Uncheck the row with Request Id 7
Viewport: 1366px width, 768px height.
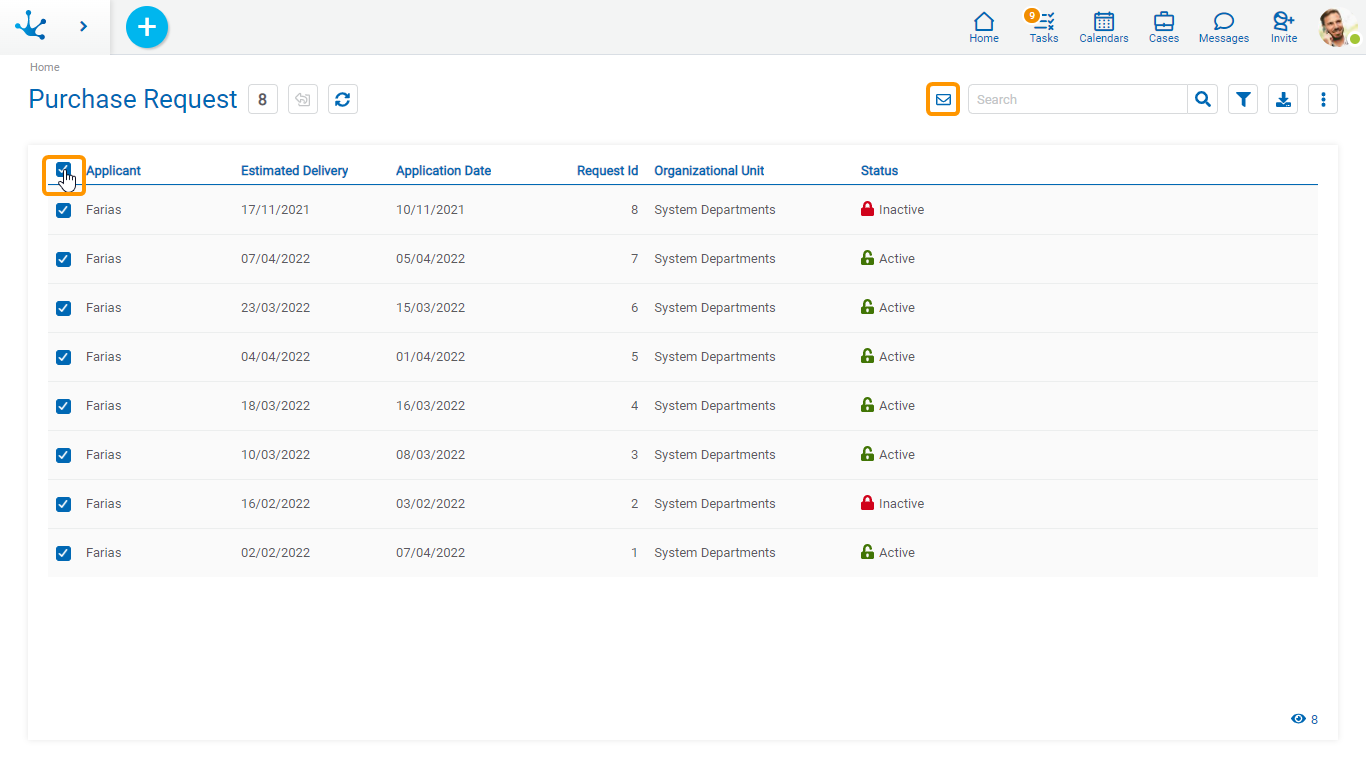click(x=64, y=259)
